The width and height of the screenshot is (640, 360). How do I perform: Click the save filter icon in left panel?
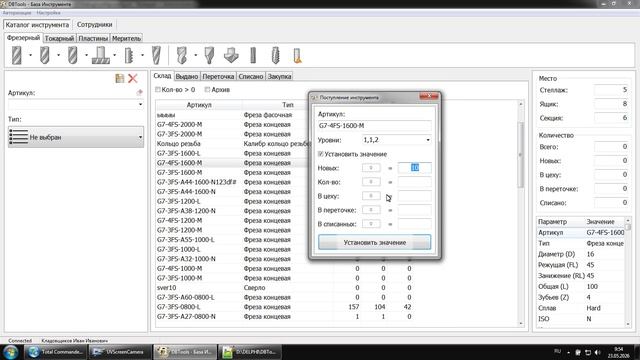click(x=120, y=78)
